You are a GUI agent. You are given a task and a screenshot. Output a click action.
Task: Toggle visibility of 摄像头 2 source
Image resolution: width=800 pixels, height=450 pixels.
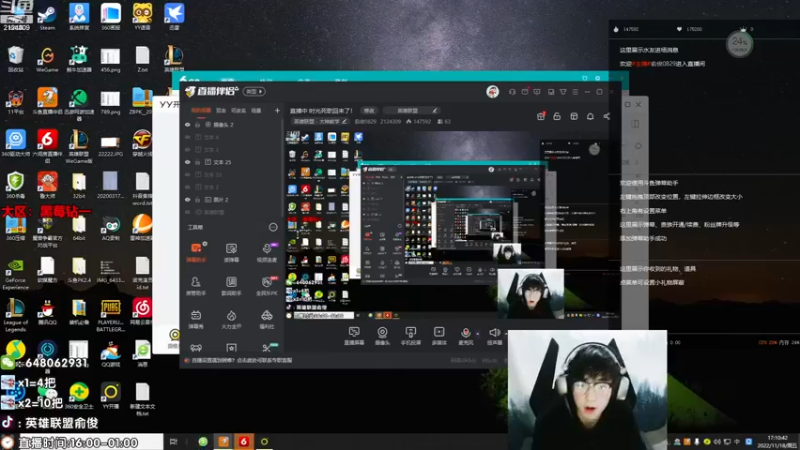click(188, 124)
